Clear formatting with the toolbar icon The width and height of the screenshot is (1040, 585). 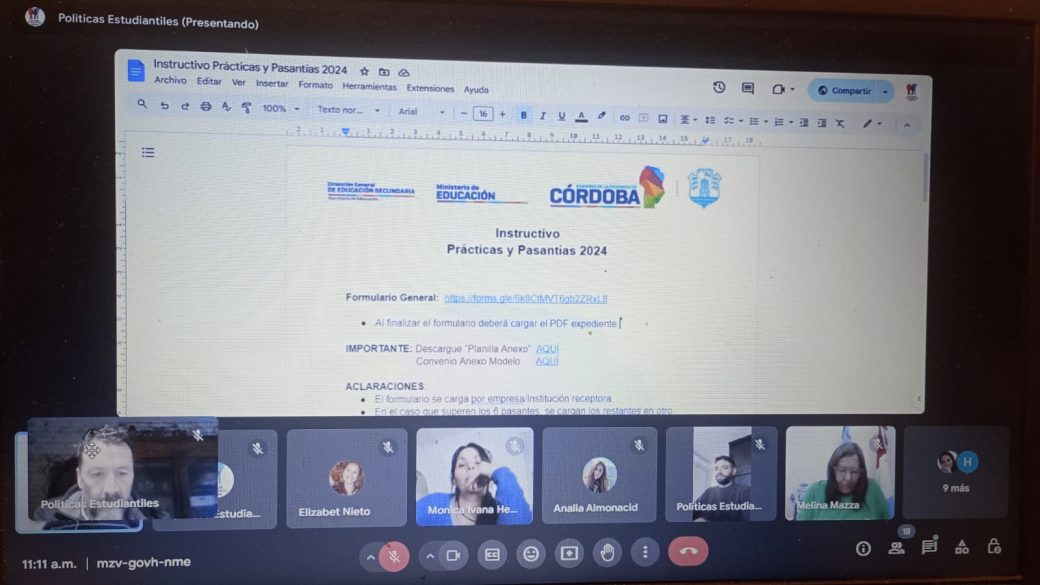click(840, 123)
